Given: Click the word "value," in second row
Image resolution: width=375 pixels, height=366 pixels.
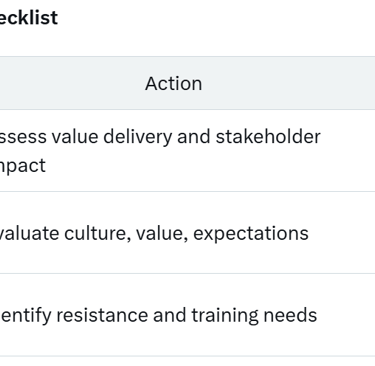Looking at the screenshot, I should [x=162, y=233].
